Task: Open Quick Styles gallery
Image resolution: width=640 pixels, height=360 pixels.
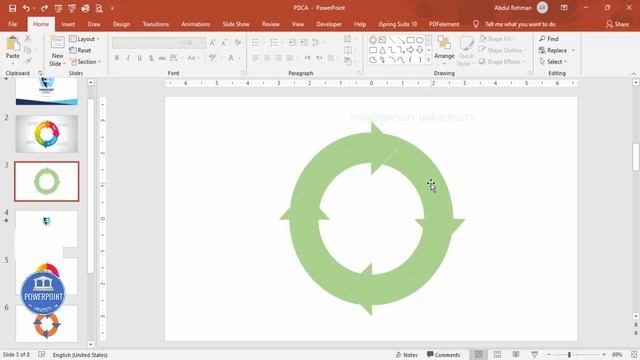Action: 466,51
